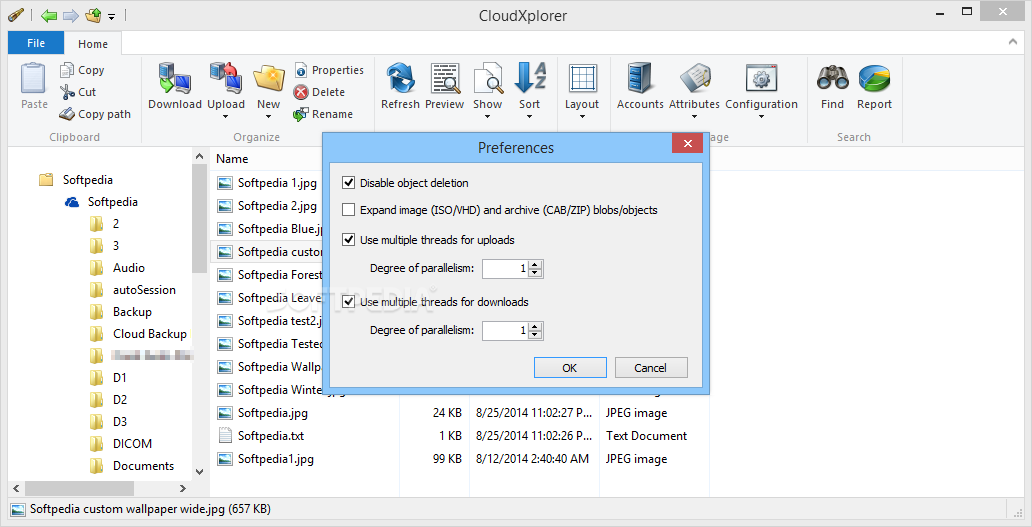Click the upload parallelism value field
The width and height of the screenshot is (1032, 527).
[x=505, y=269]
